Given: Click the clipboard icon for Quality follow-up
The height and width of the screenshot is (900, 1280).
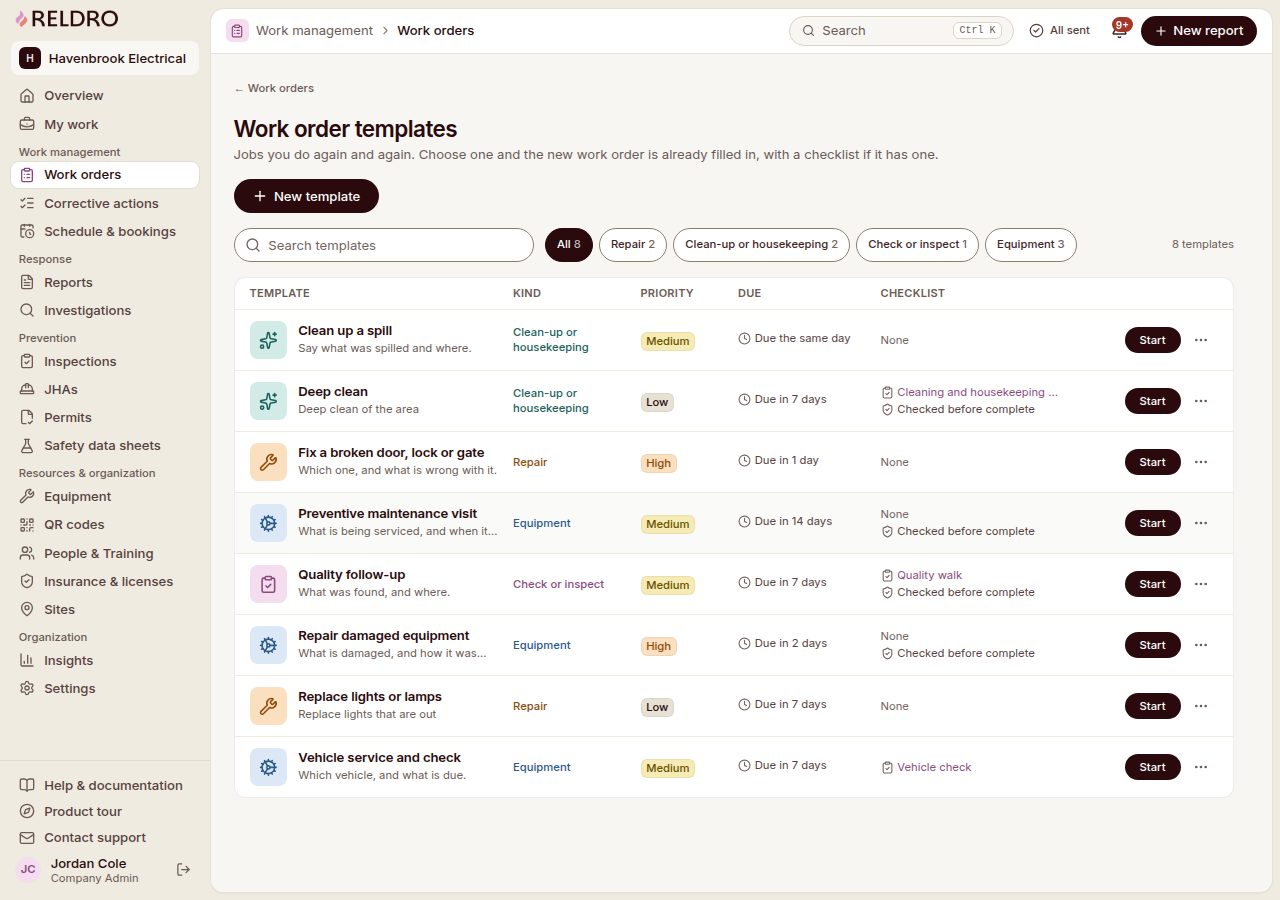Looking at the screenshot, I should 268,584.
